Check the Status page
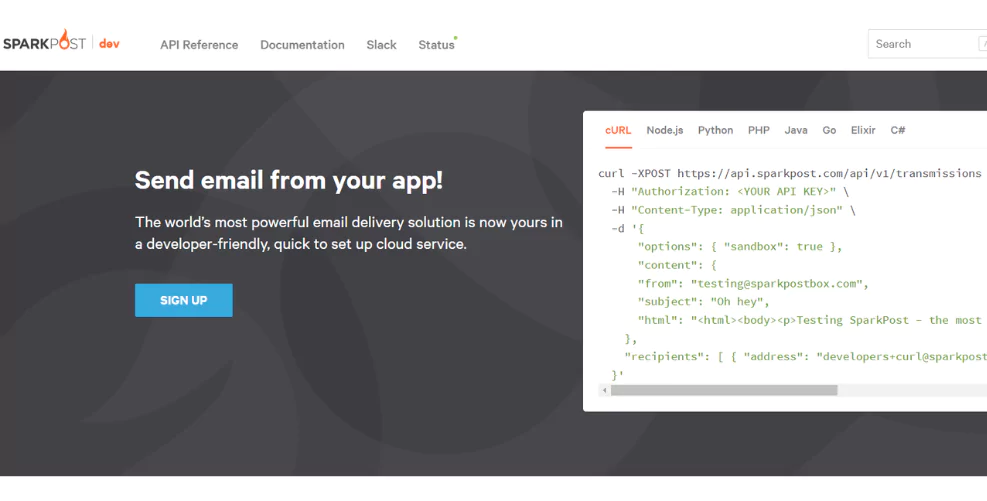The image size is (987, 501). pyautogui.click(x=437, y=45)
